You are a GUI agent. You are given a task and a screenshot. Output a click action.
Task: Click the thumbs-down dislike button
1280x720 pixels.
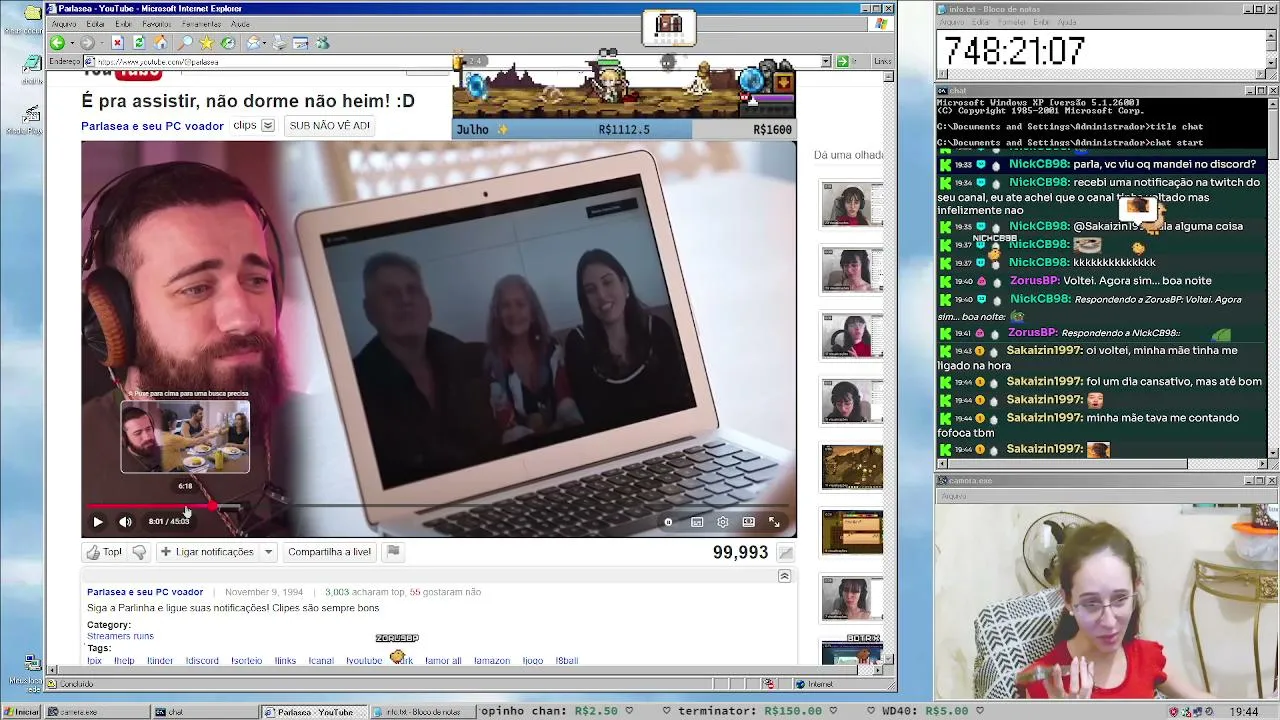(x=139, y=552)
